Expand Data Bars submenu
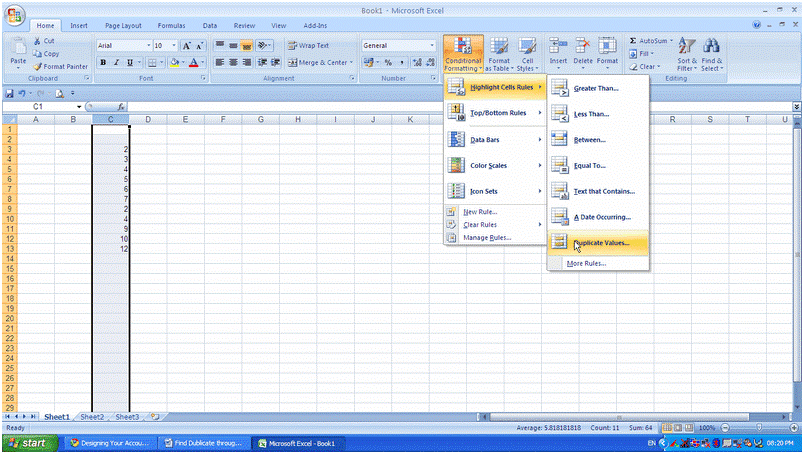Image resolution: width=804 pixels, height=454 pixels. [x=495, y=140]
